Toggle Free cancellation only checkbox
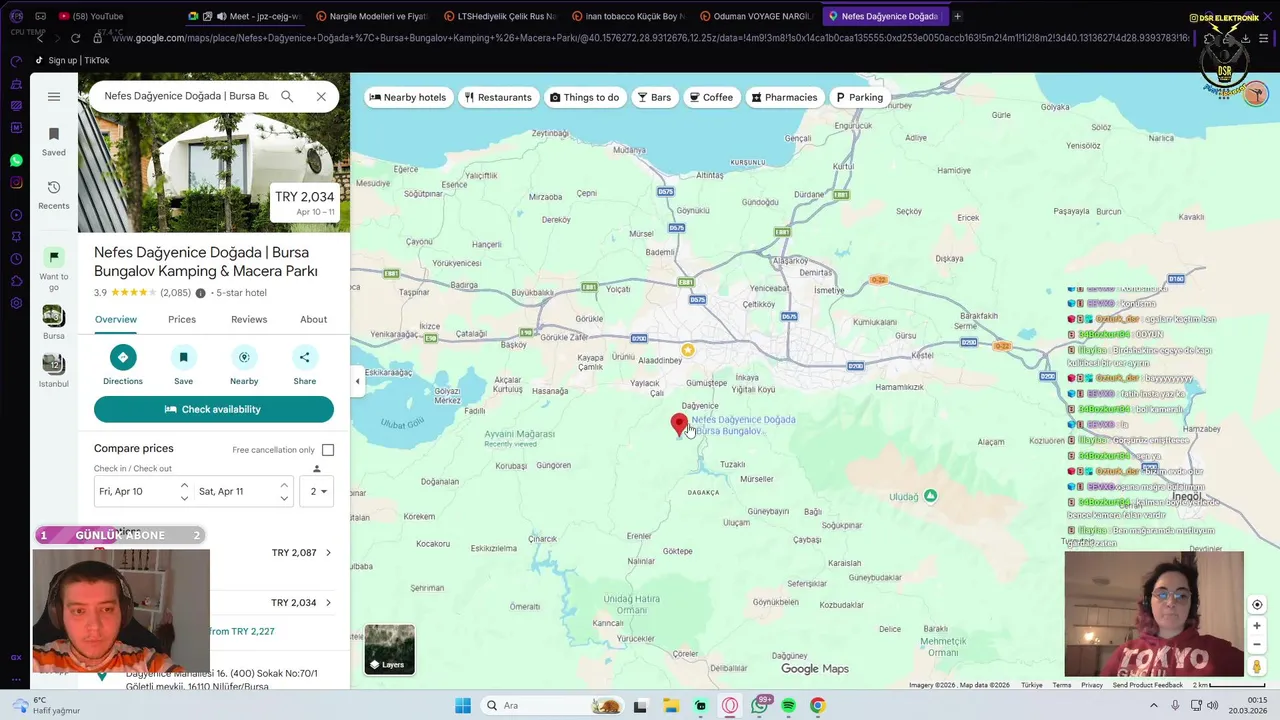Viewport: 1280px width, 720px height. click(x=328, y=450)
